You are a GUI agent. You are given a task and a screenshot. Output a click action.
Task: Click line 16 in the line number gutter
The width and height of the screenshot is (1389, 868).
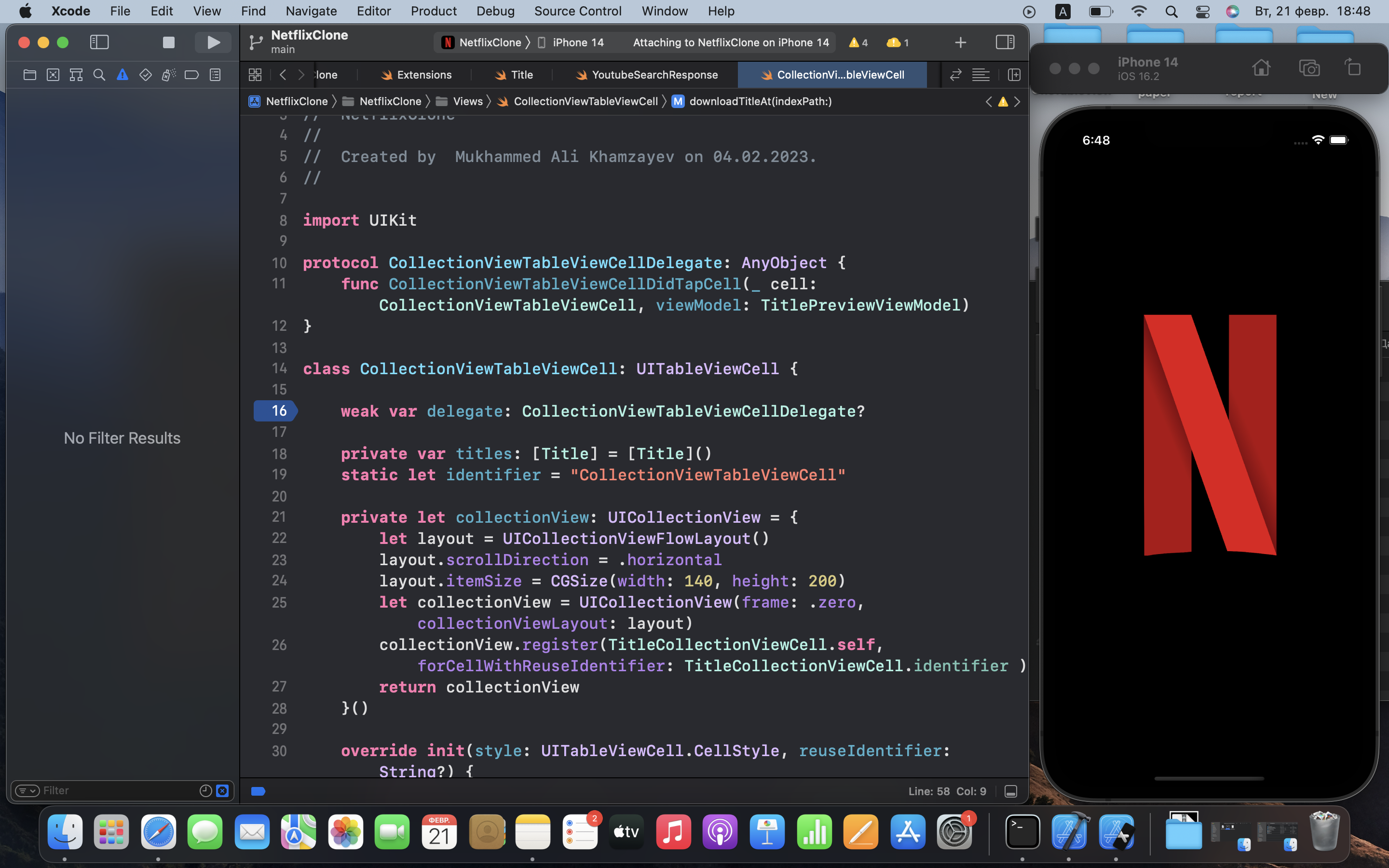coord(279,411)
